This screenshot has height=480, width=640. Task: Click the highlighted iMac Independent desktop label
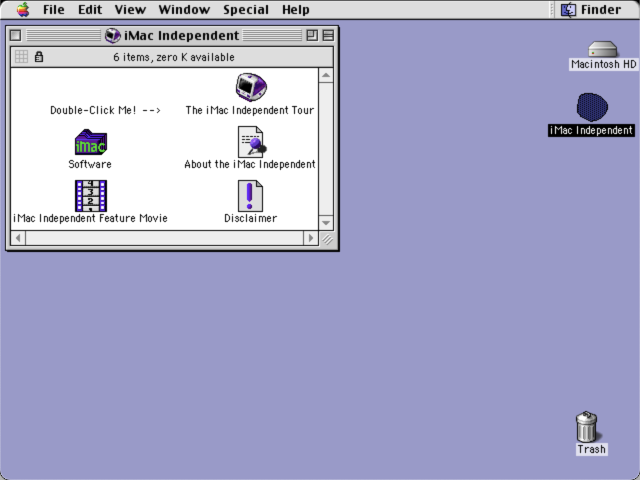coord(591,130)
